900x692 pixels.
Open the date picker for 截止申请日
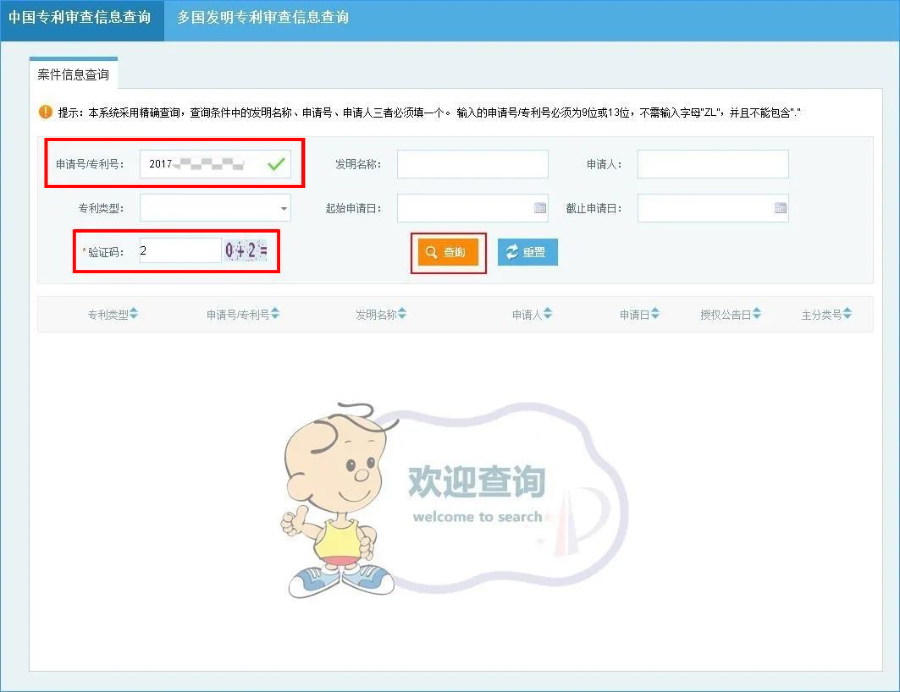pyautogui.click(x=782, y=208)
